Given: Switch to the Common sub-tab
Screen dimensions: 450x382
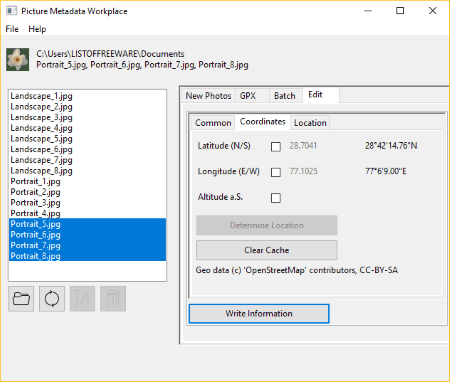Looking at the screenshot, I should [213, 123].
